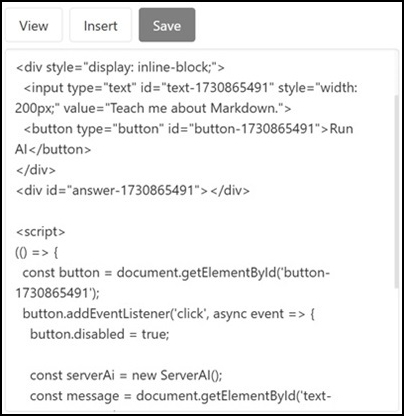Open the View button
Viewport: 404px width, 416px height.
(34, 26)
